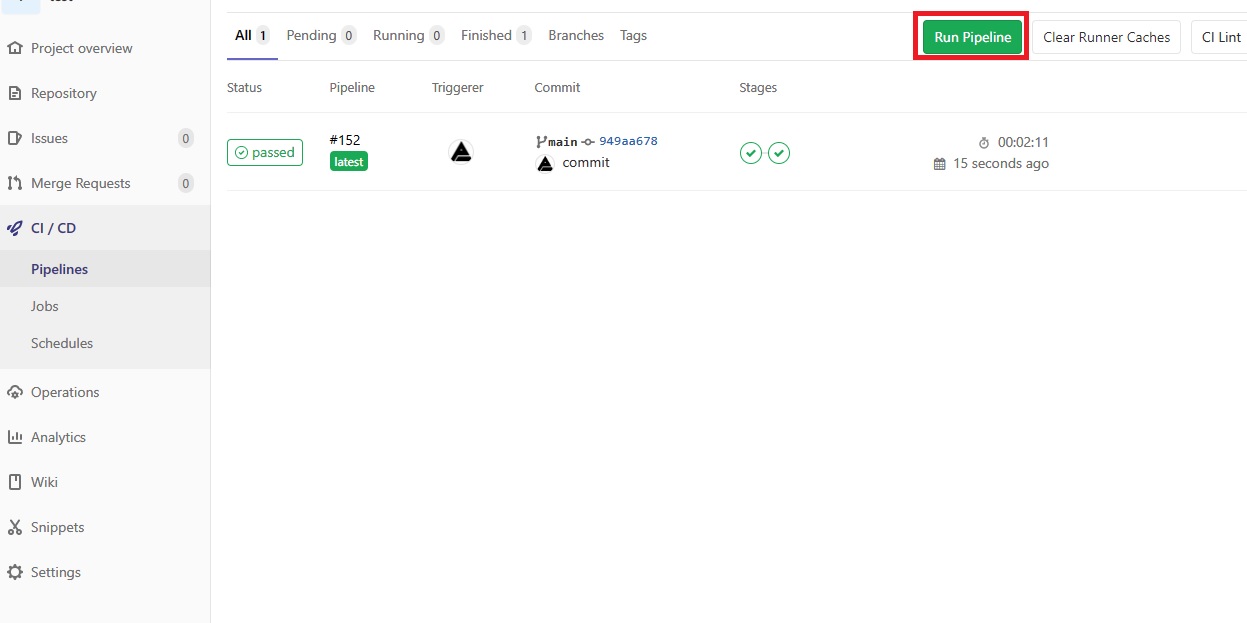Click the triggerer avatar
This screenshot has height=623, width=1247.
click(461, 152)
